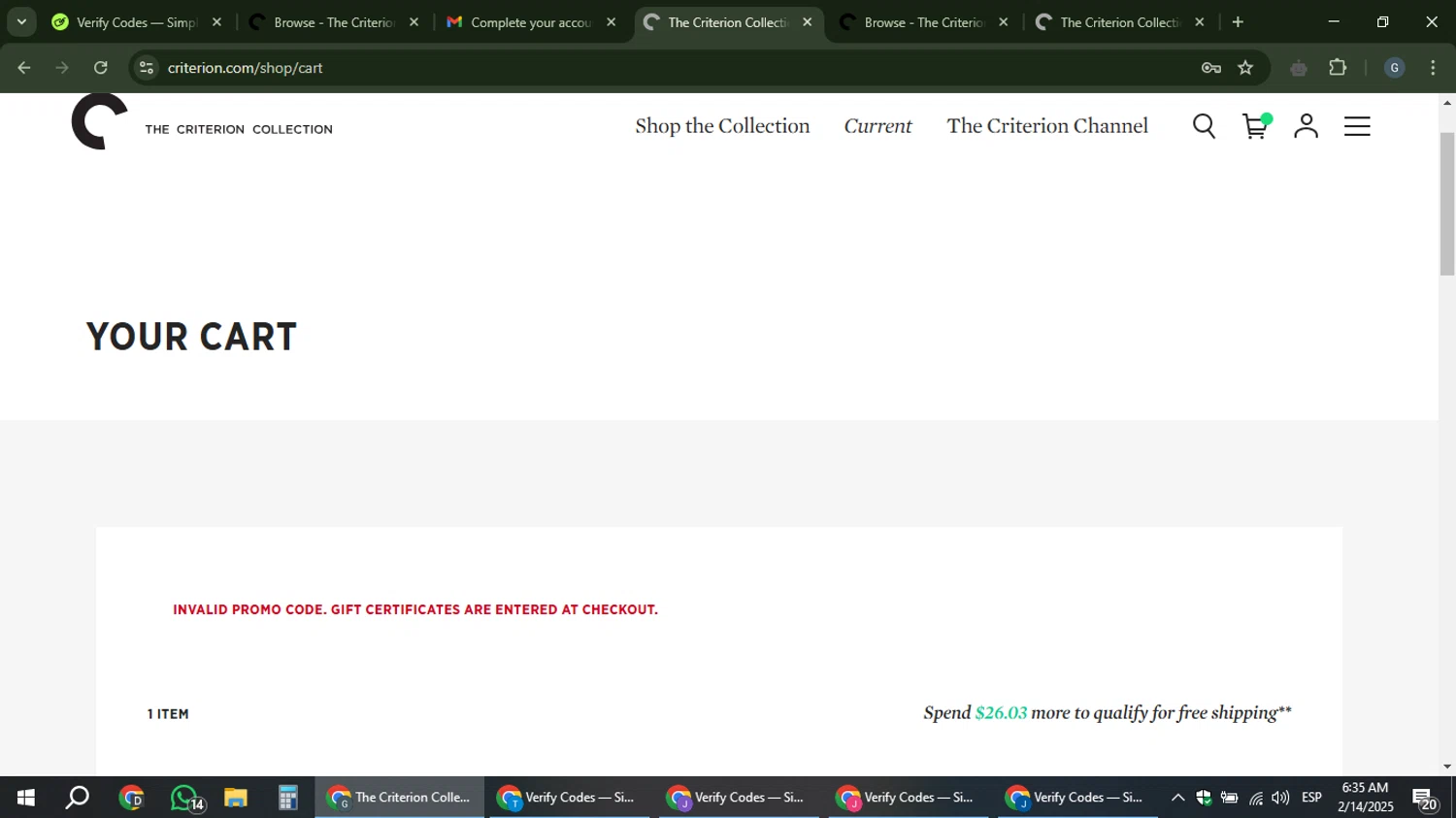Click the browser Forward arrow
This screenshot has width=1456, height=818.
62,68
